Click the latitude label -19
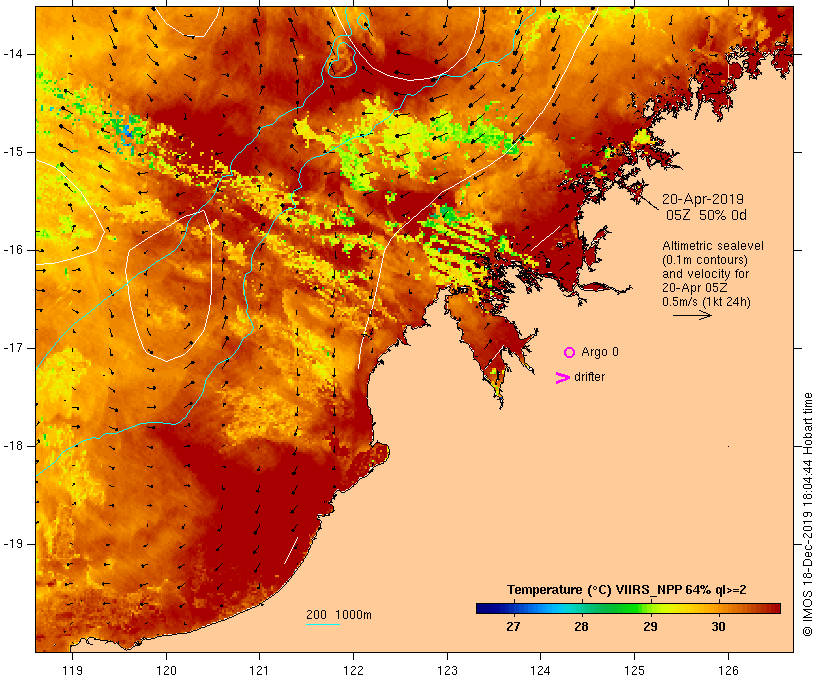This screenshot has width=820, height=680. 12,544
